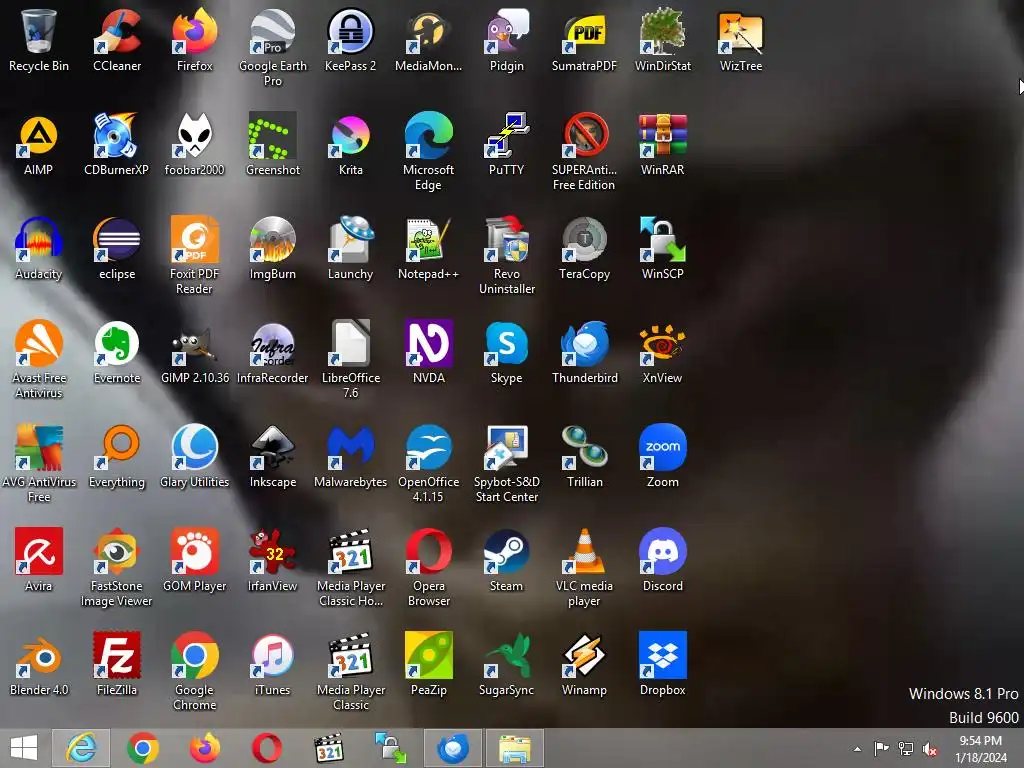
Task: Select the FileZilla desktop shortcut
Action: [117, 664]
